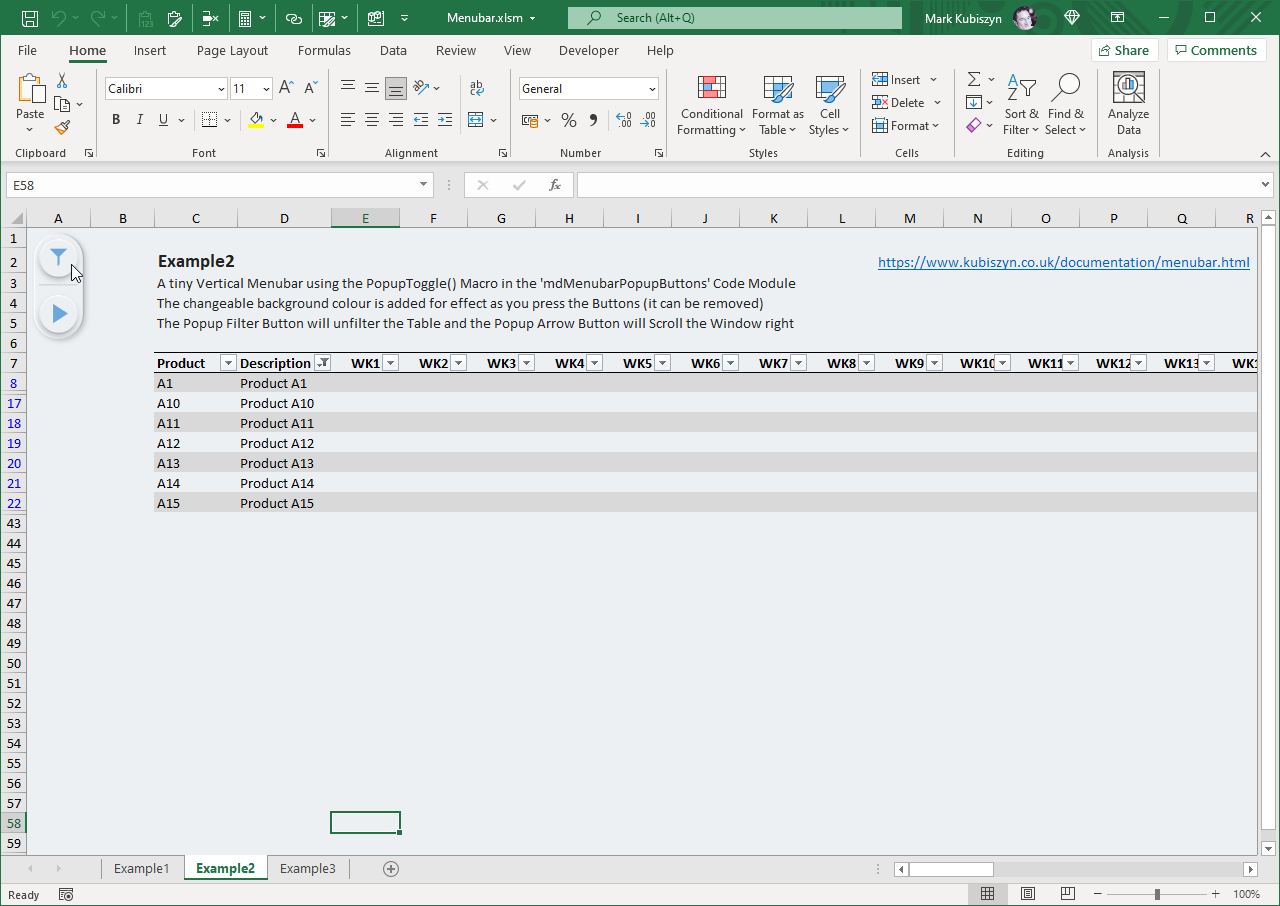1280x906 pixels.
Task: Toggle Bold formatting
Action: tap(116, 120)
